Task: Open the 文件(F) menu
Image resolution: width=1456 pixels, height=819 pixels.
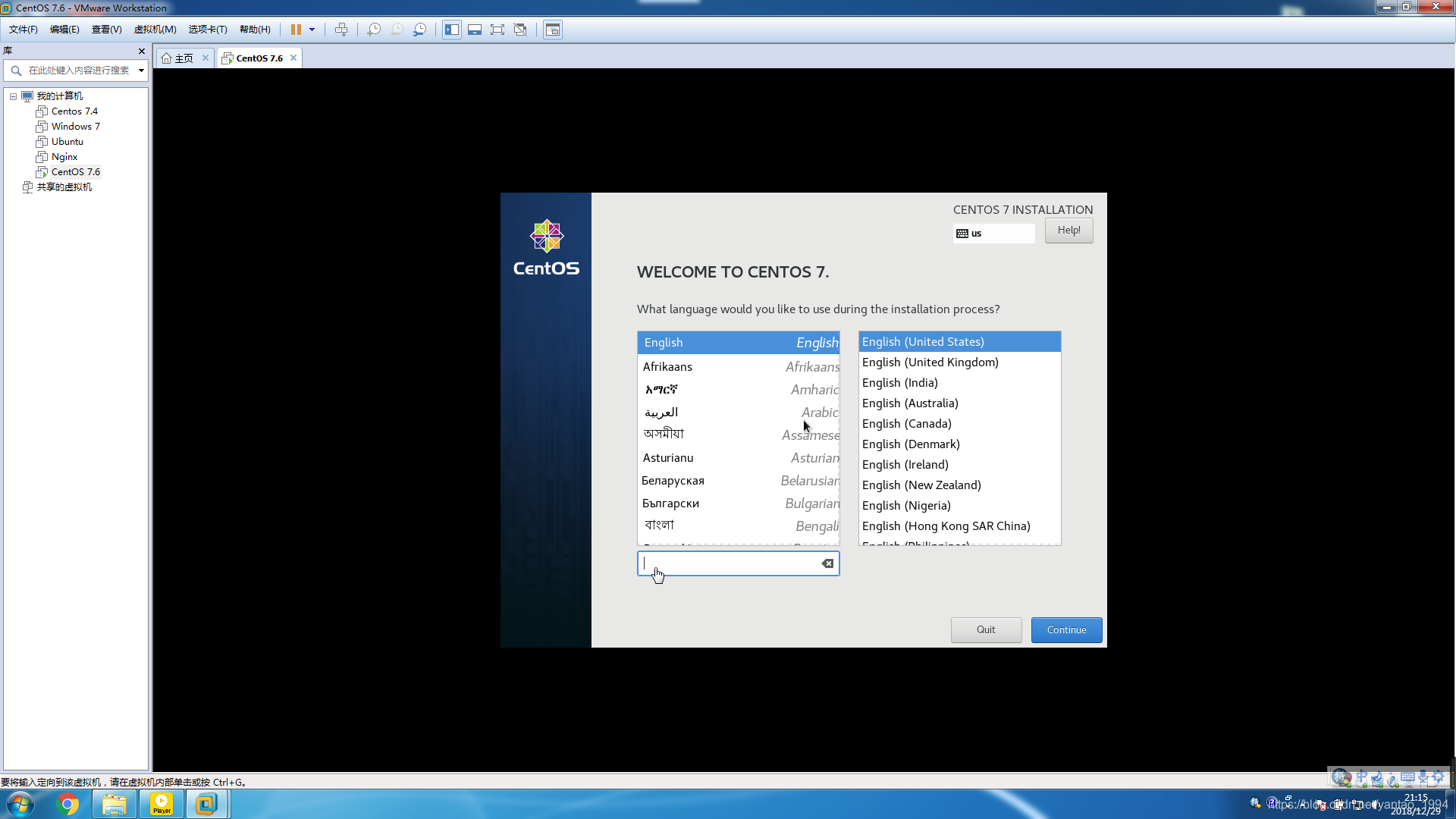Action: click(x=24, y=30)
